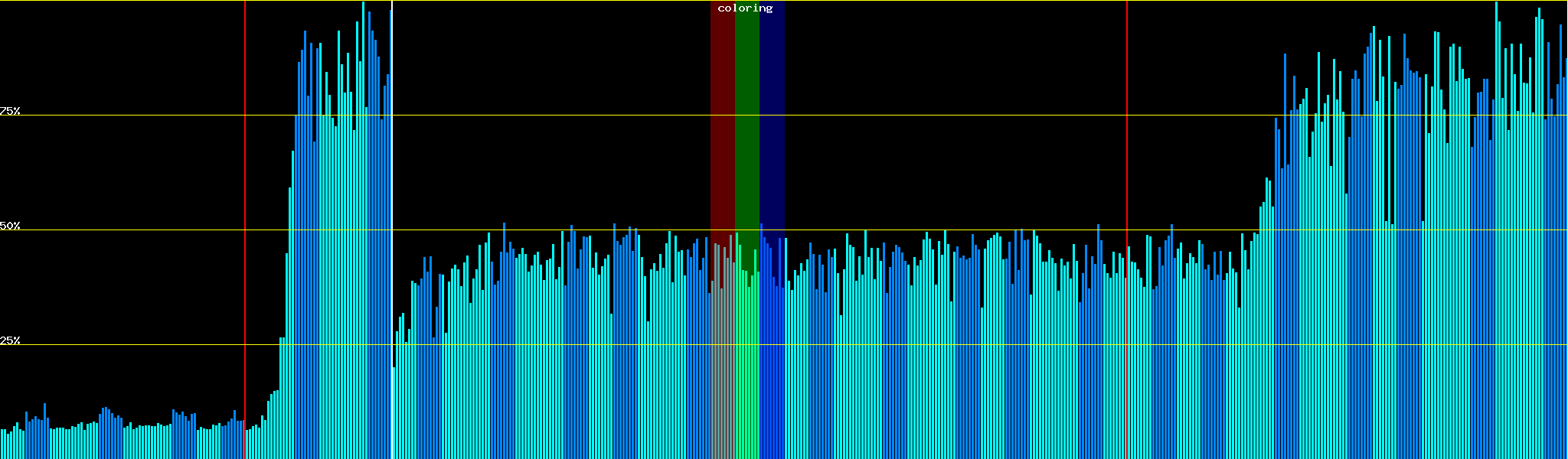Click the white vertical cursor line
Screen dimensions: 1568x459
coord(392,191)
